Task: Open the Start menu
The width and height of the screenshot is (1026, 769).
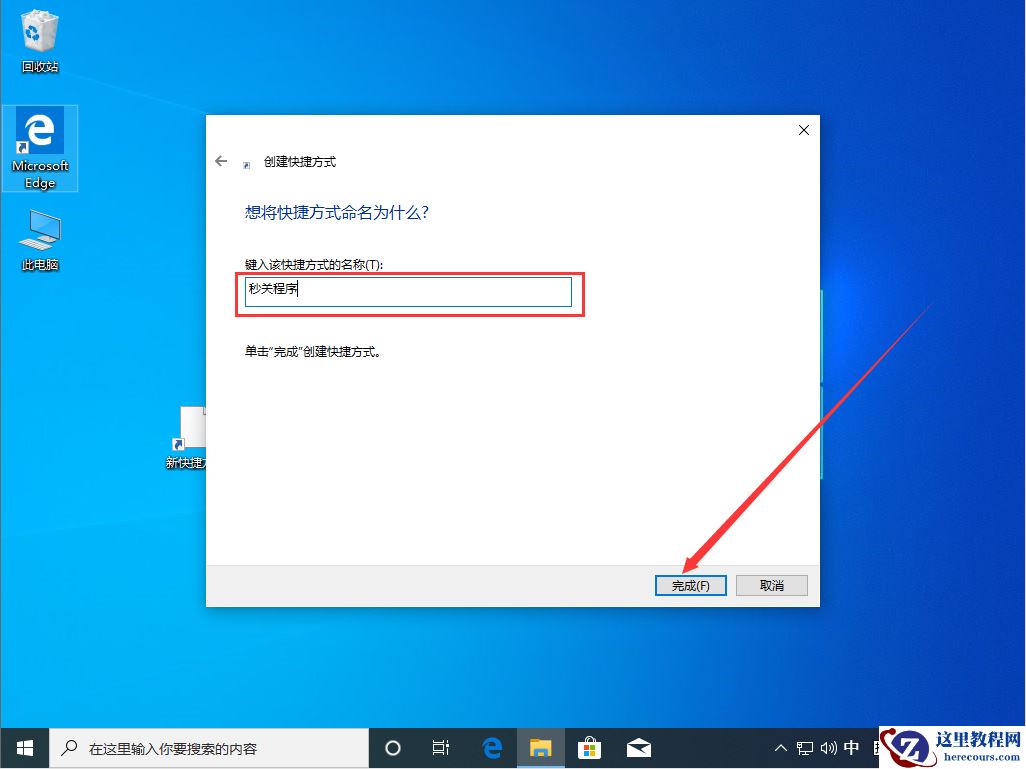Action: tap(24, 747)
